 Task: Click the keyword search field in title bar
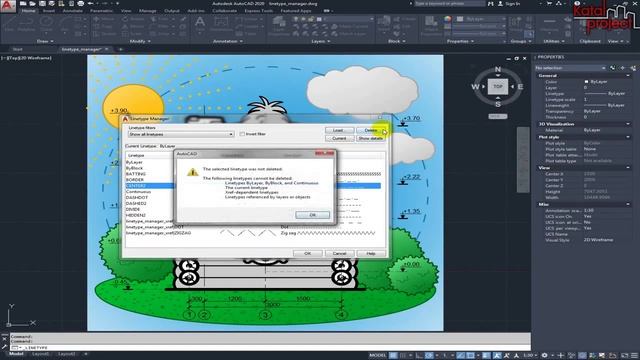450,4
